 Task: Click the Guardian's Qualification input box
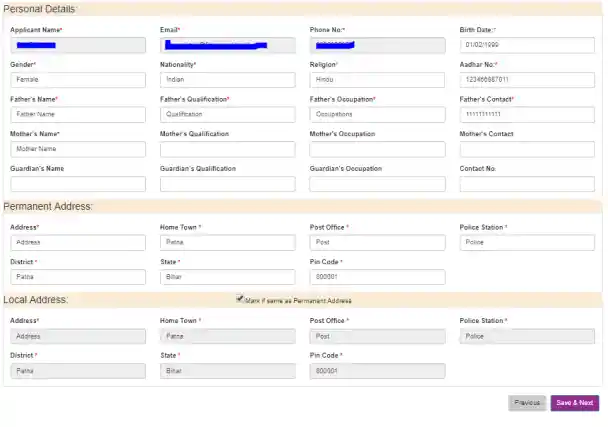click(227, 184)
